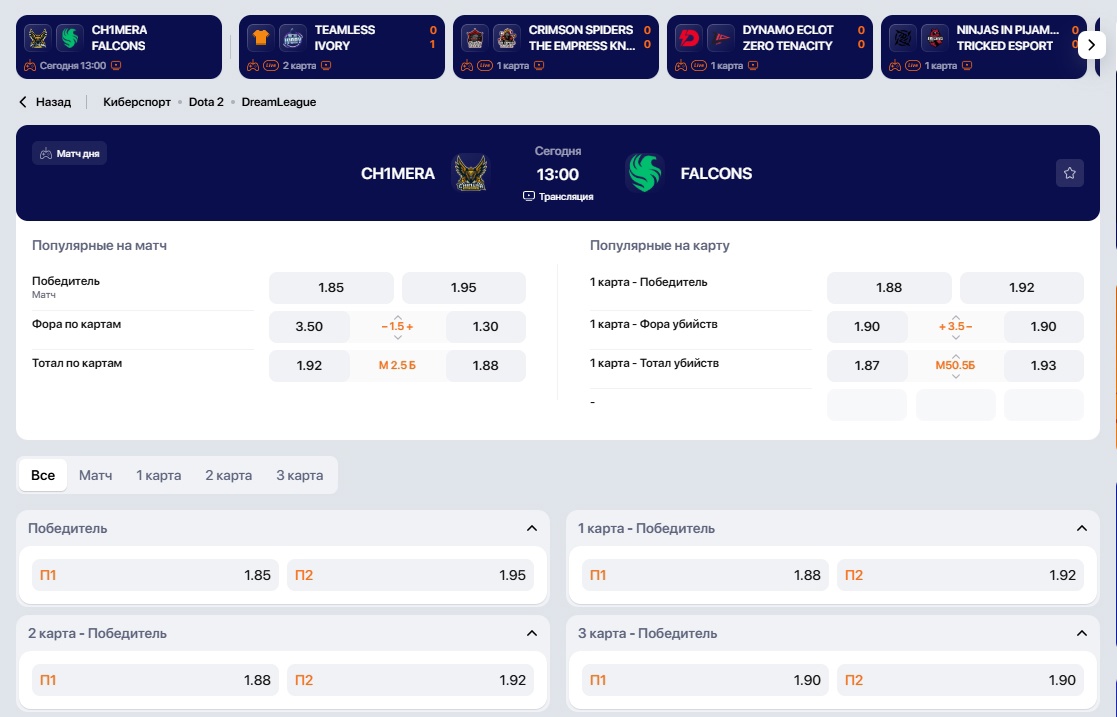This screenshot has height=717, width=1117.
Task: Open the Трансляция stream icon under 13:00
Action: (x=529, y=196)
